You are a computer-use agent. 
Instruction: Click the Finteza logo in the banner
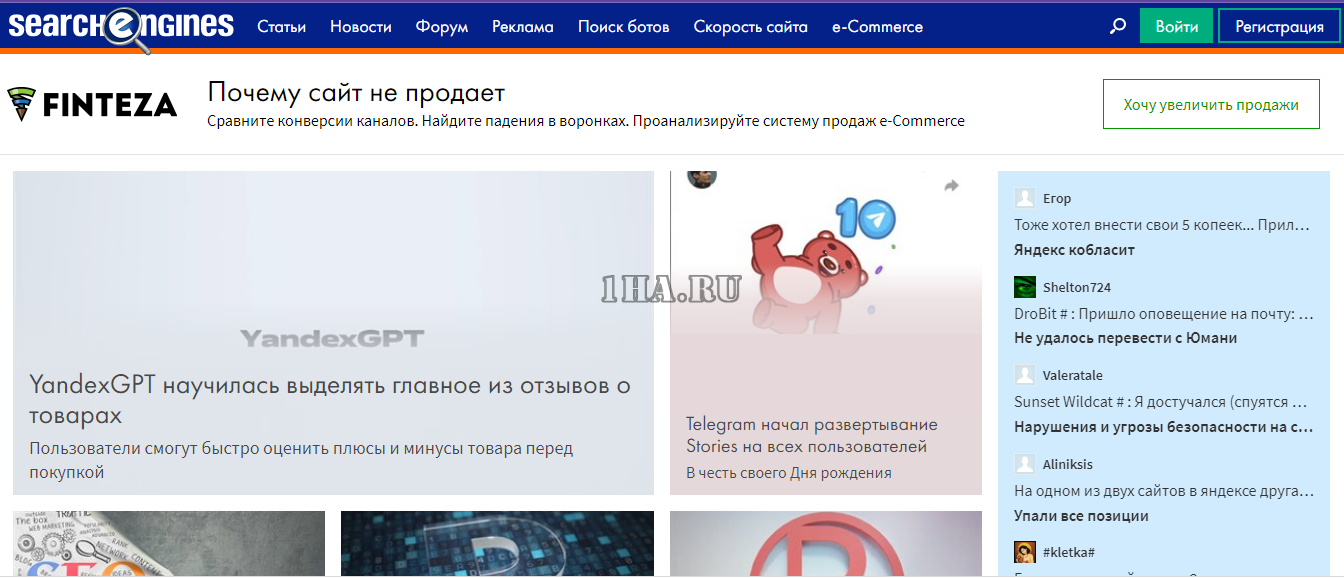(92, 104)
